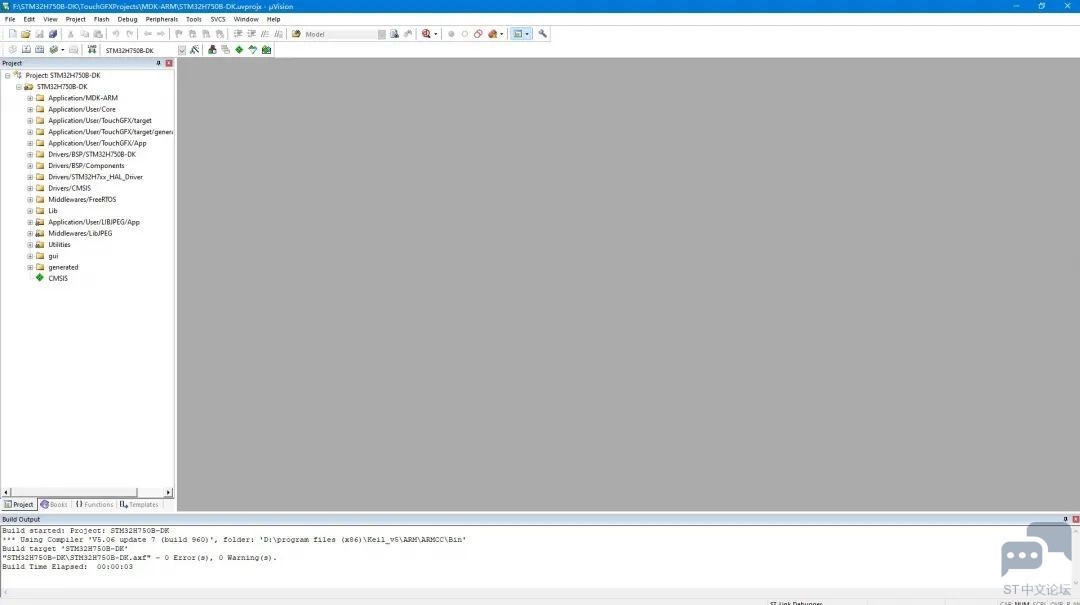Click the green Manage Run-Time Environment icon
The height and width of the screenshot is (605, 1080).
coord(239,50)
